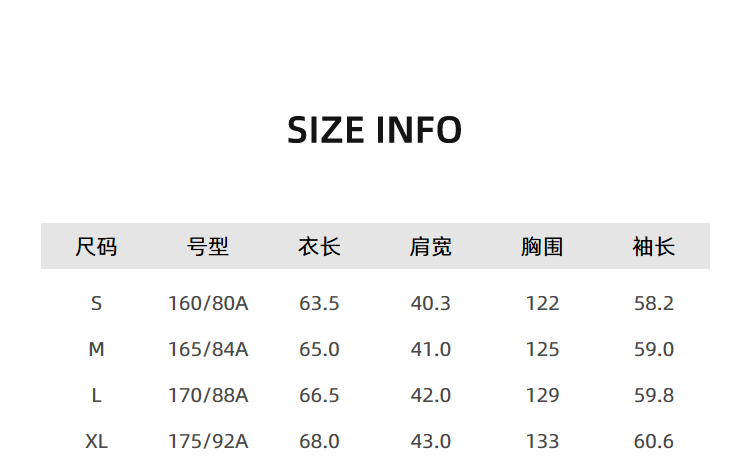Select the 122 chest measurement value
The height and width of the screenshot is (464, 750).
coord(542,303)
